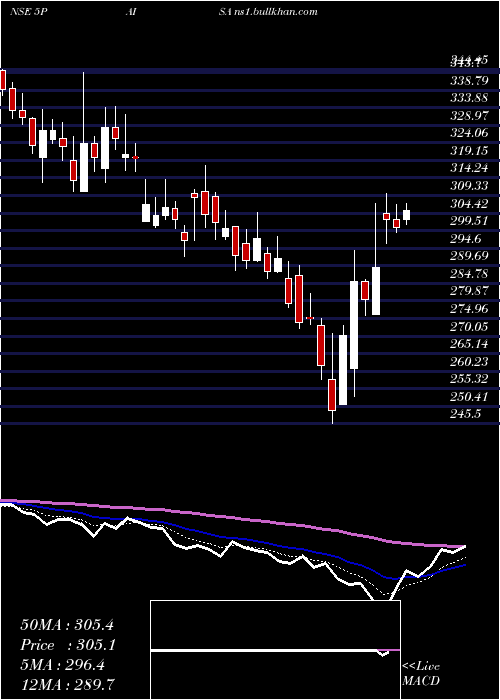Click the 328.97 price level label
The height and width of the screenshot is (700, 500).
(x=469, y=116)
